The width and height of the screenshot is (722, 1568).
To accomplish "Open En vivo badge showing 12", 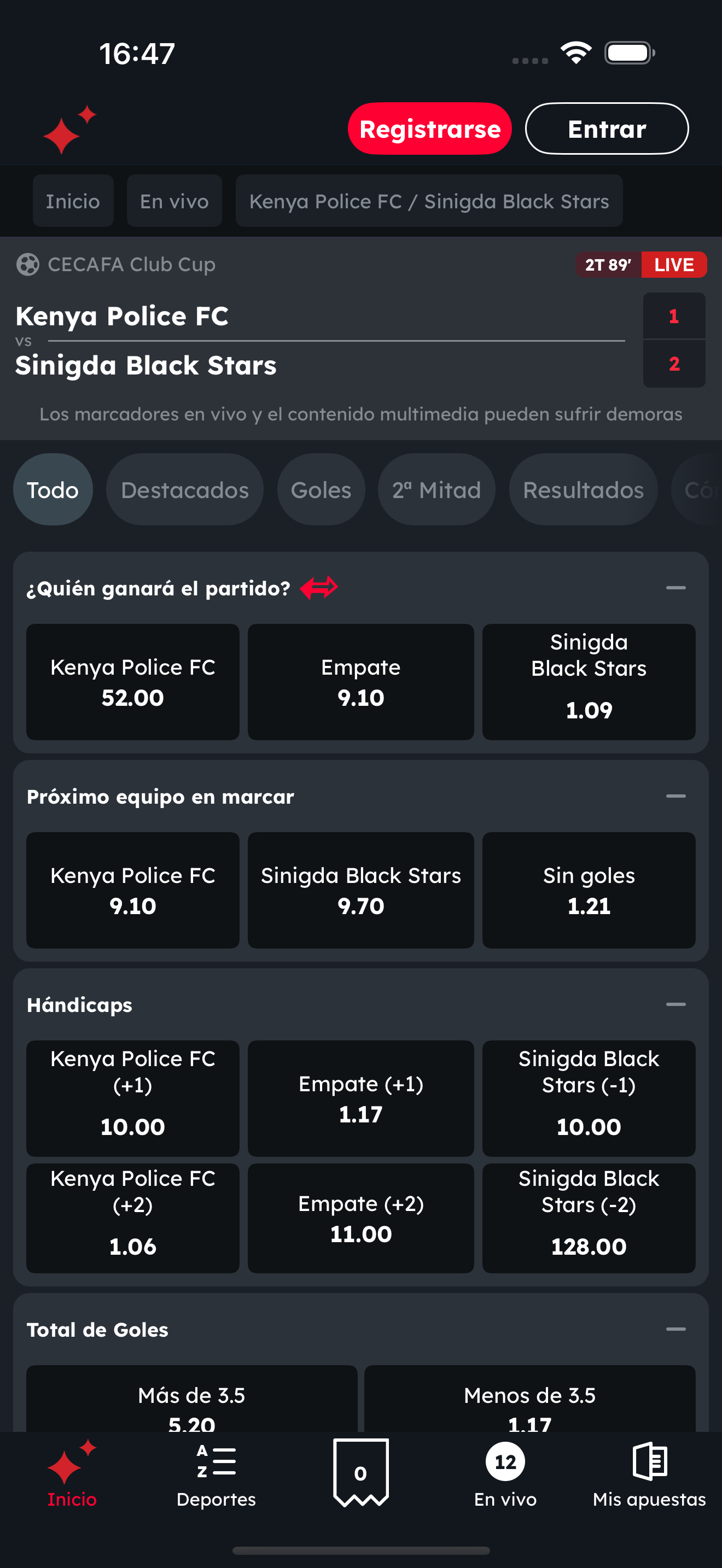I will 505,1461.
